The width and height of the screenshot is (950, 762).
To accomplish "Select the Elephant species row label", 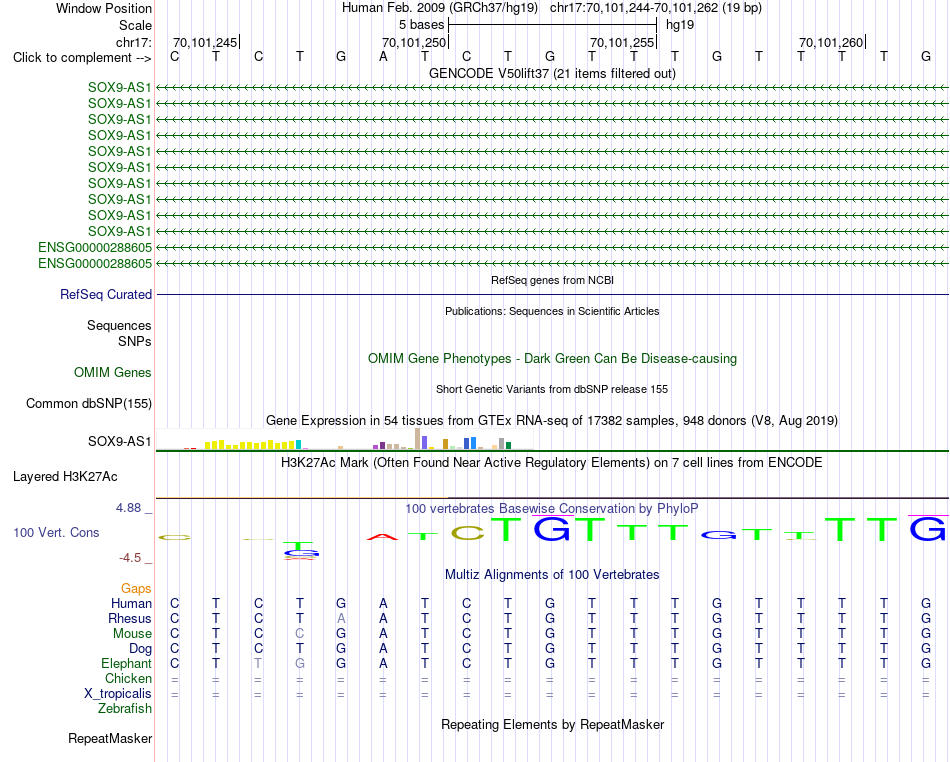I will click(126, 663).
